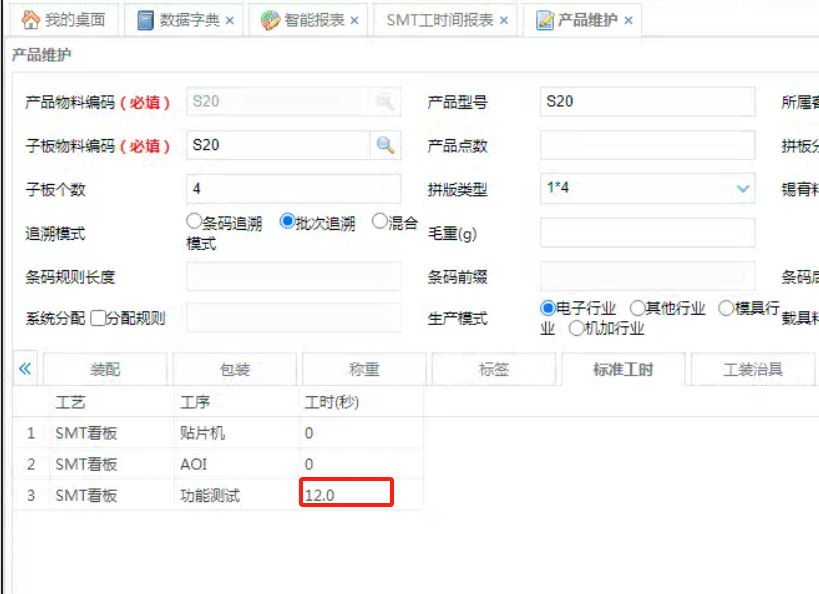Close the 产品维护 tab
The image size is (819, 594).
tap(628, 20)
